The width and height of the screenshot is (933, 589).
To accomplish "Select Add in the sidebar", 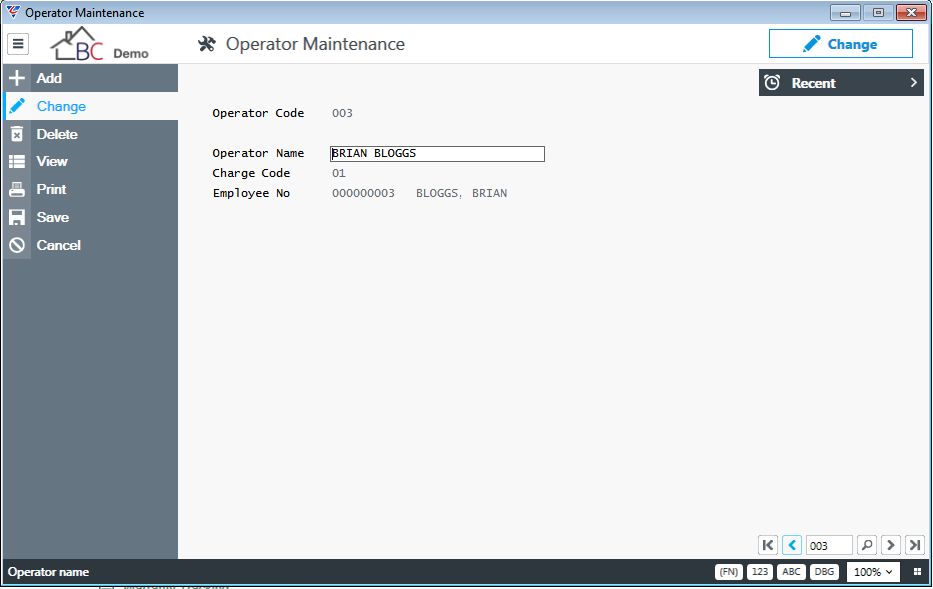I will (x=90, y=78).
